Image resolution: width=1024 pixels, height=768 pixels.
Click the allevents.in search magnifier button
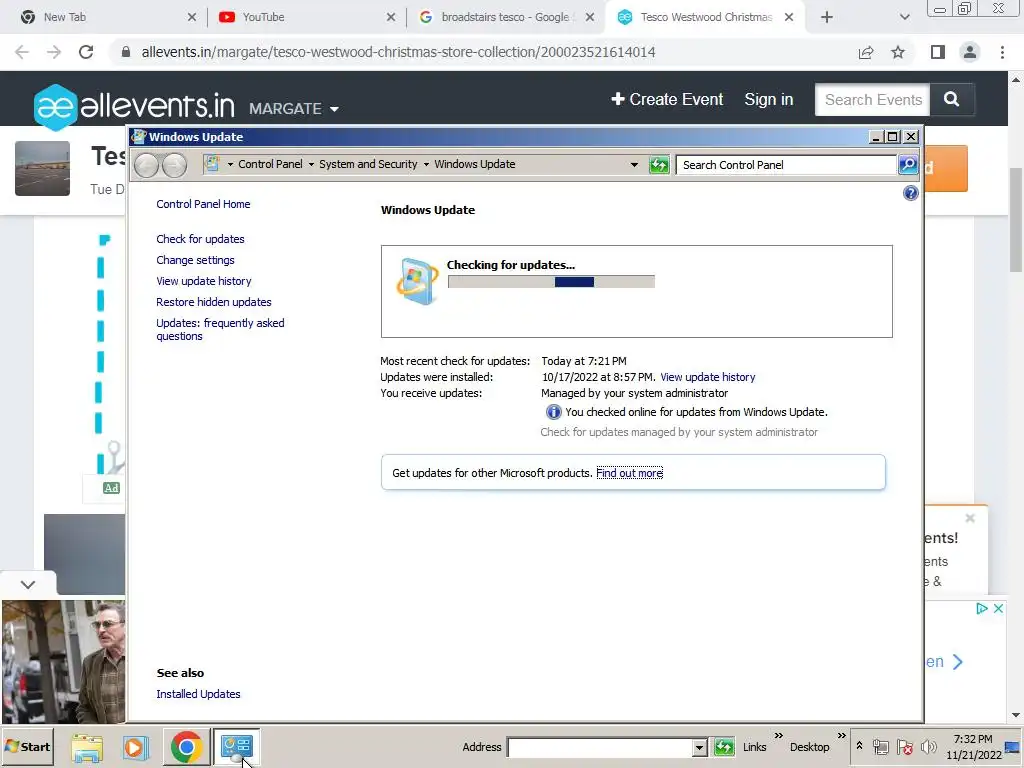coord(952,99)
